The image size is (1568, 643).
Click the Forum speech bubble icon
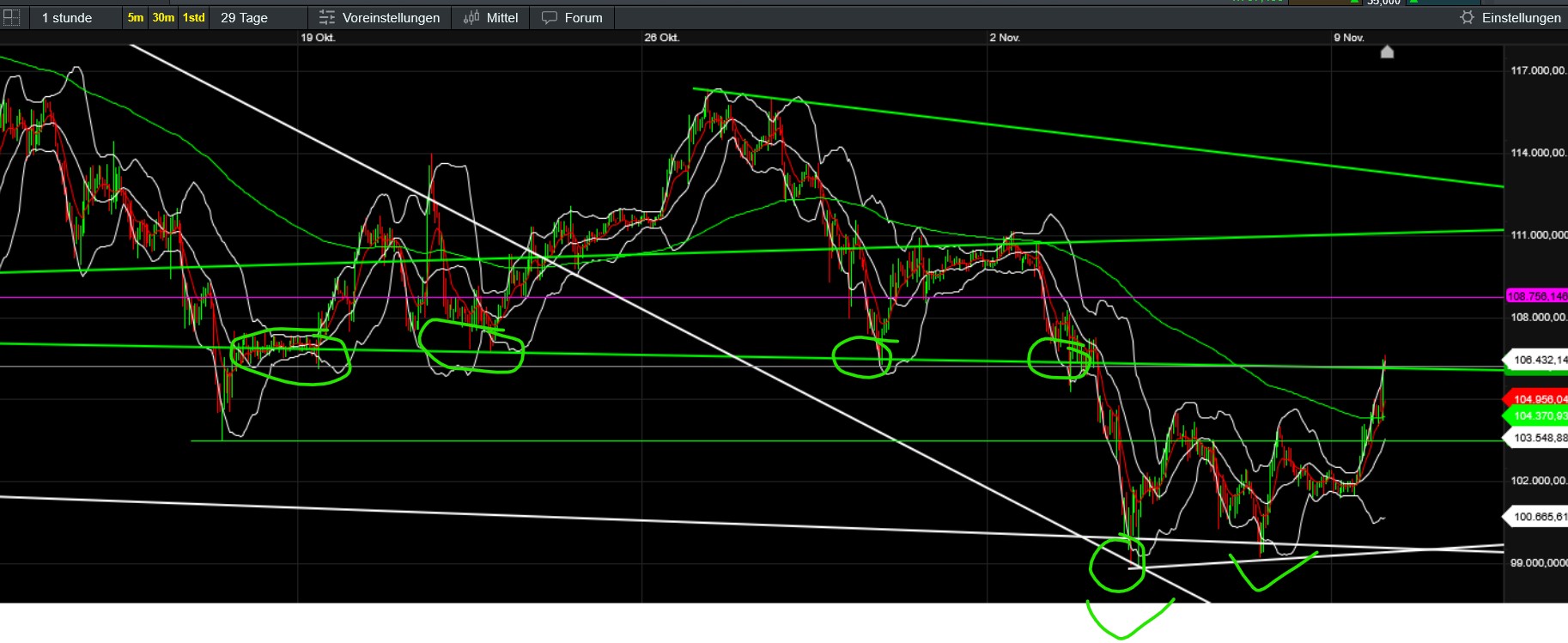tap(550, 17)
